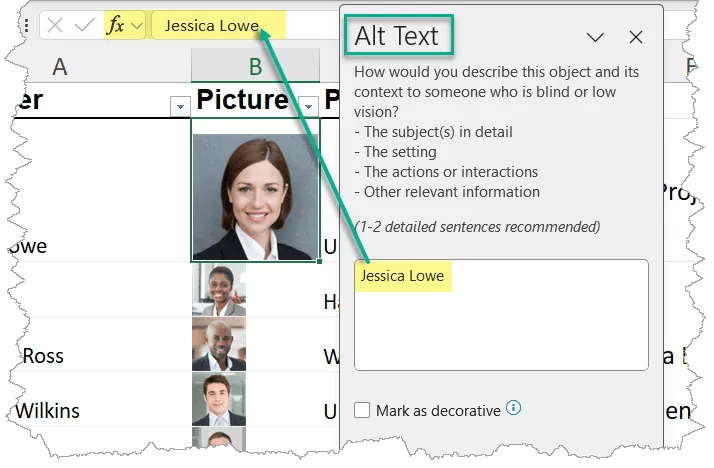Select the second portrait picture in column B
This screenshot has width=714, height=468.
click(218, 290)
